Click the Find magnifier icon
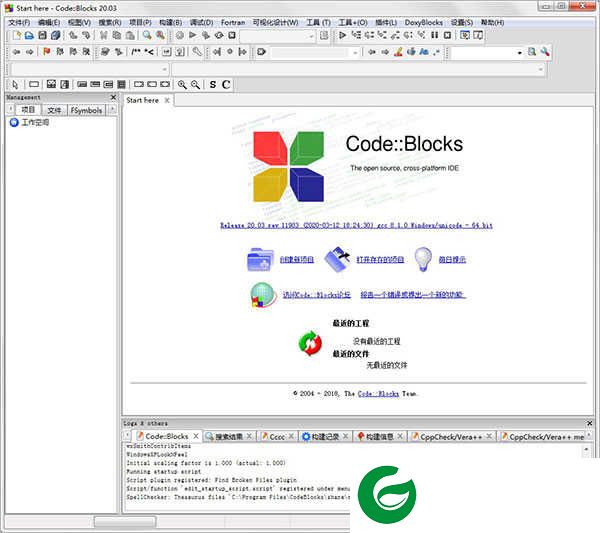 click(x=147, y=36)
